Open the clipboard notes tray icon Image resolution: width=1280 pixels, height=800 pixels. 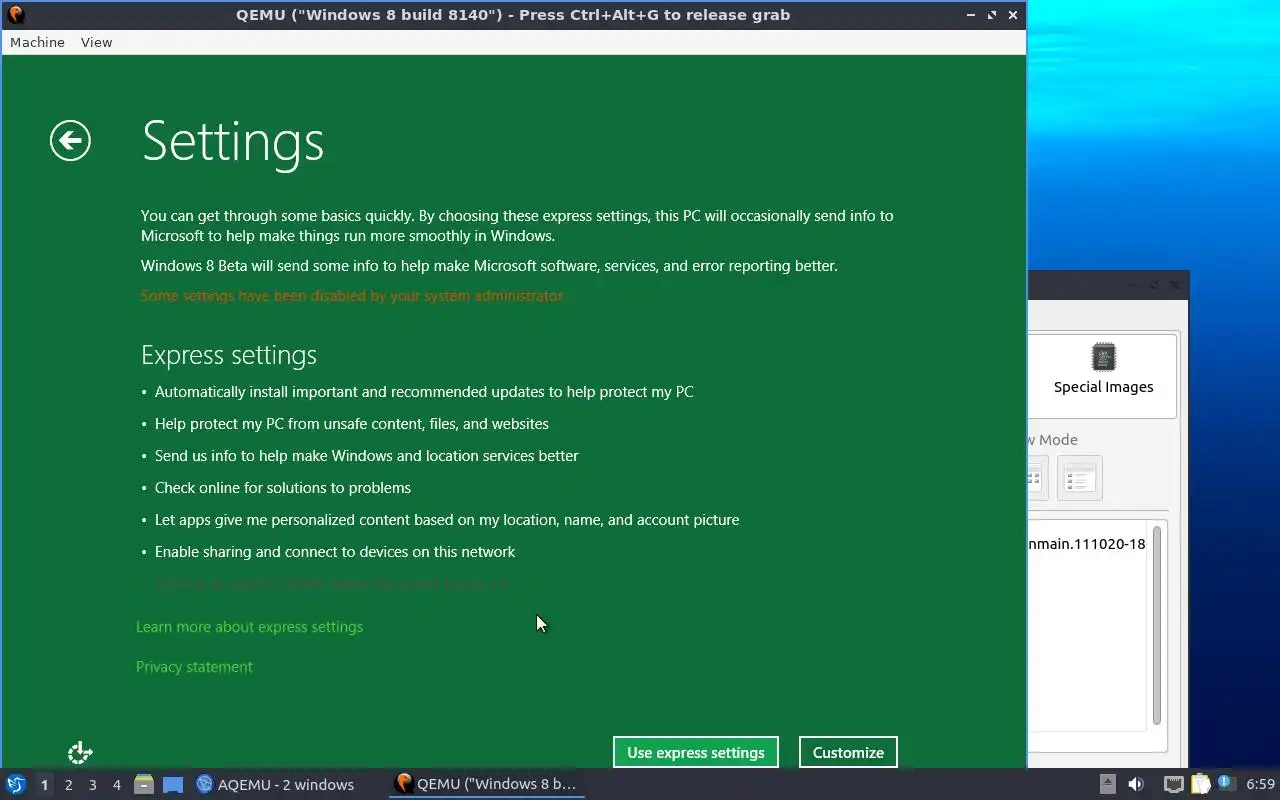click(1200, 785)
